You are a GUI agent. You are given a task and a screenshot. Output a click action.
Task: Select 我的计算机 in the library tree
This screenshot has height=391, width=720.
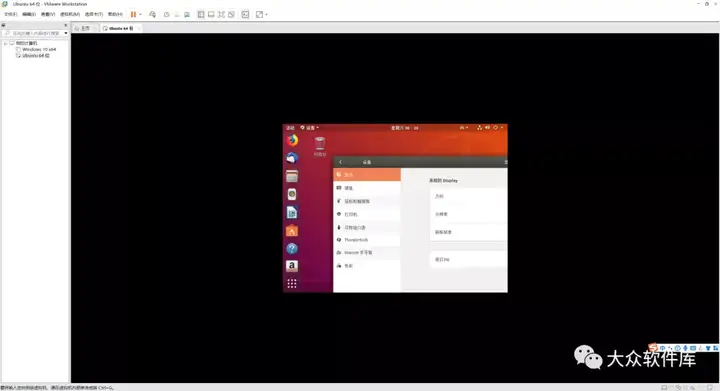point(26,43)
